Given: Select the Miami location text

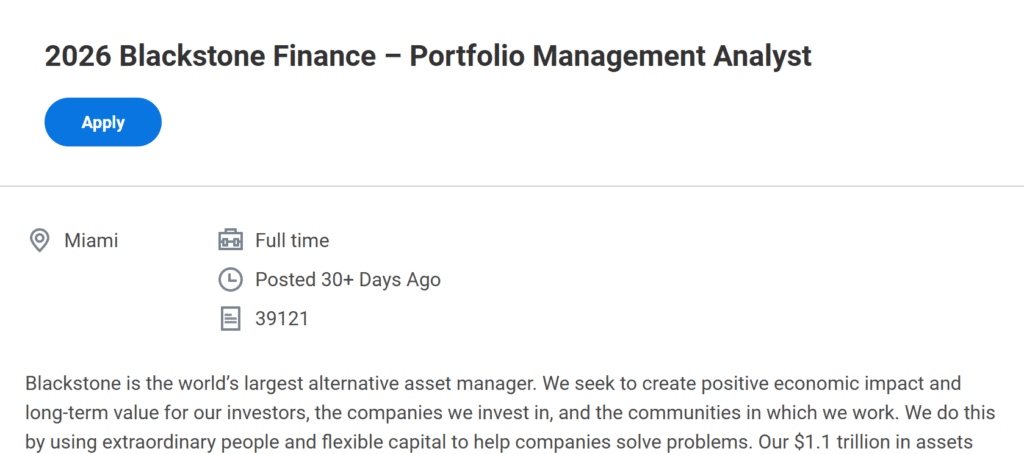Looking at the screenshot, I should coord(91,240).
